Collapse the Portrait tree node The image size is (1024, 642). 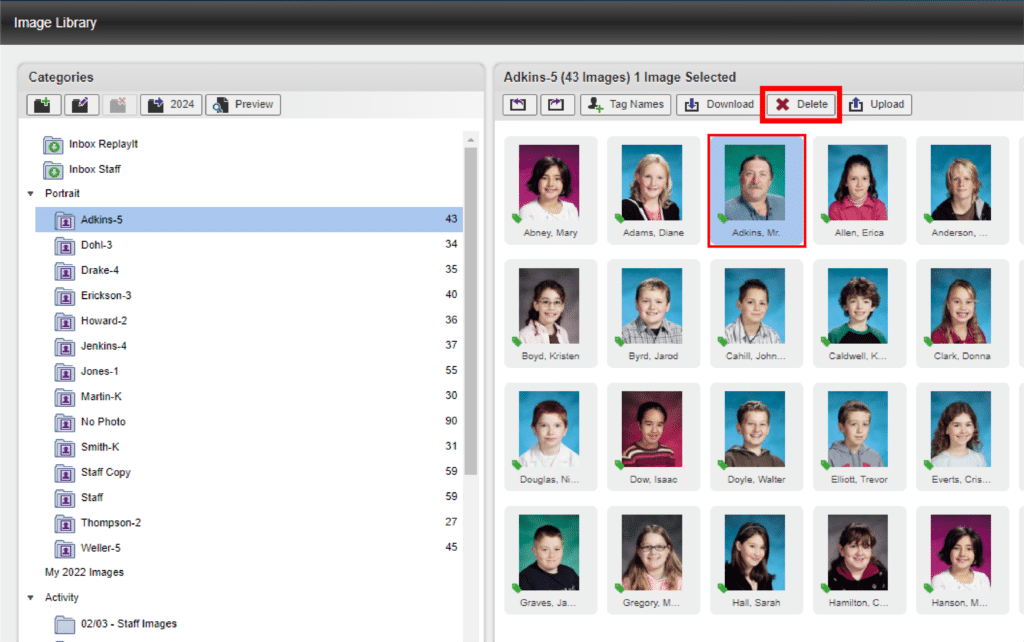(31, 194)
